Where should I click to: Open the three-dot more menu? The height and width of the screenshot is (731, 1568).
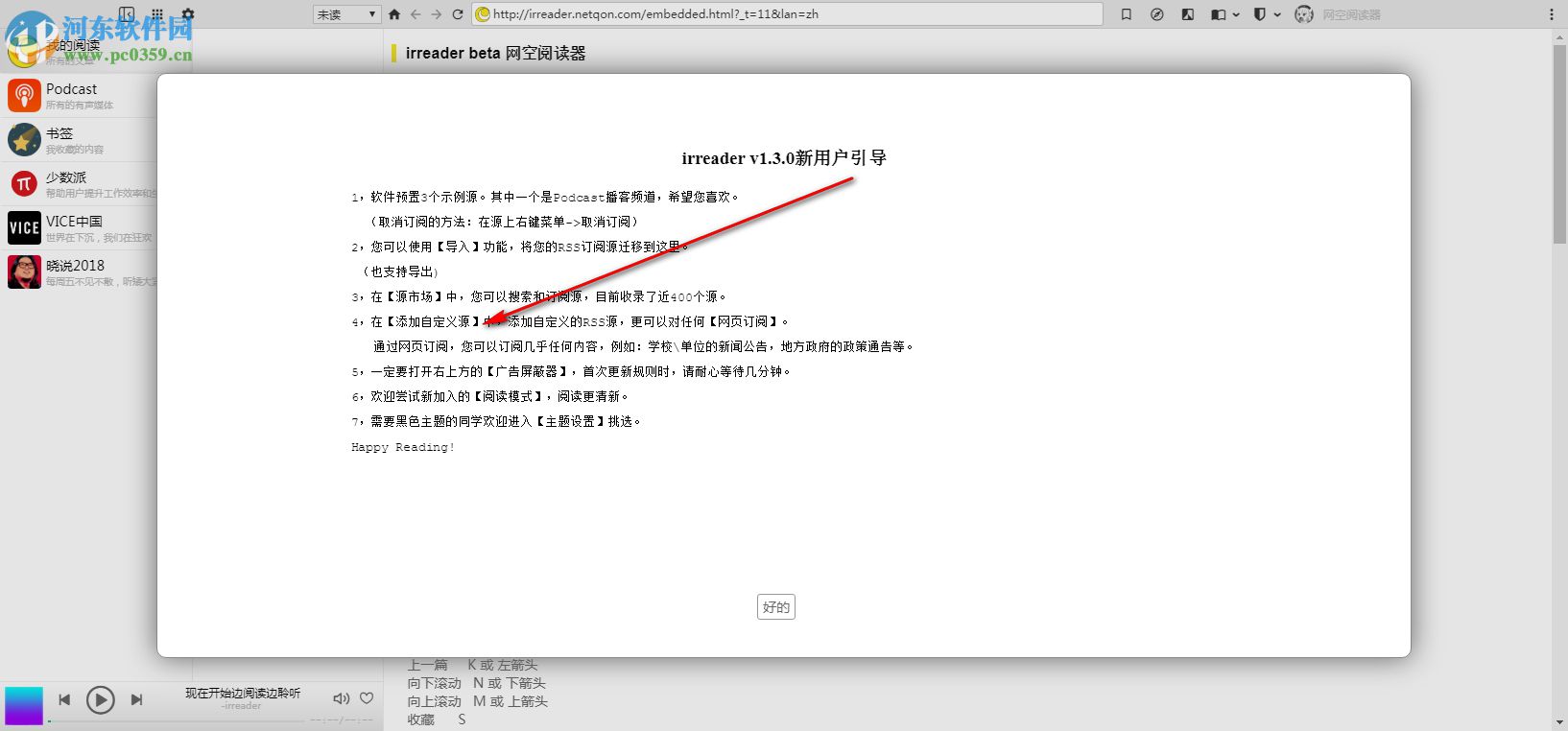click(1552, 14)
